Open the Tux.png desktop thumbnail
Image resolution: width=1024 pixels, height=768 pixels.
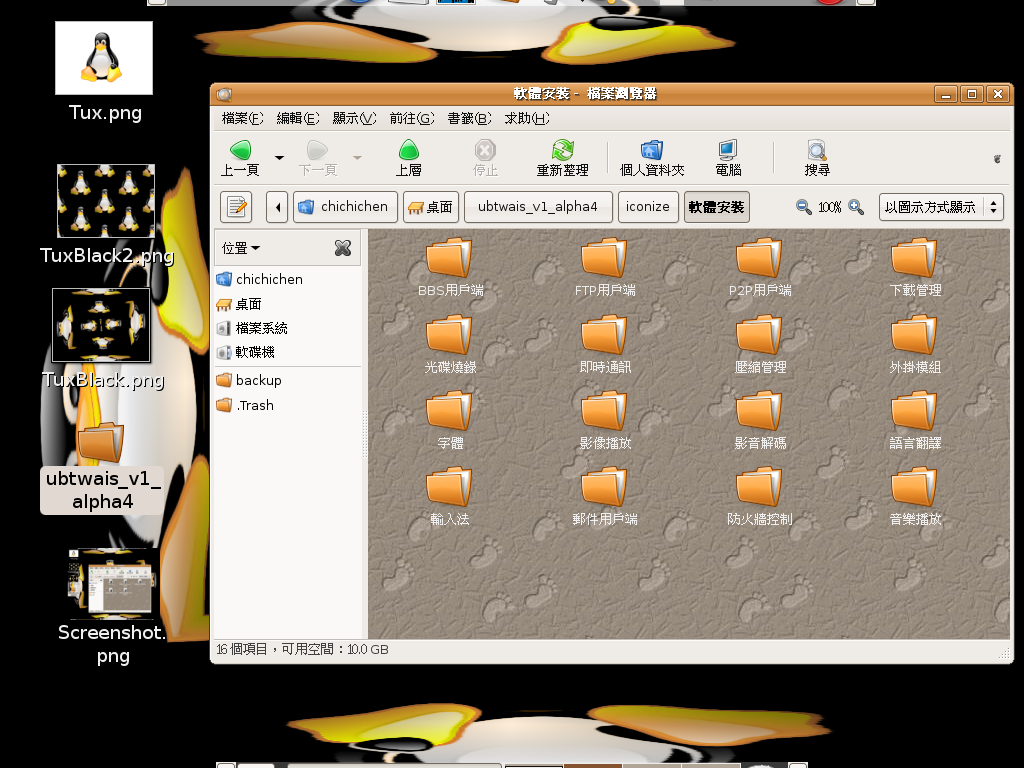click(104, 58)
